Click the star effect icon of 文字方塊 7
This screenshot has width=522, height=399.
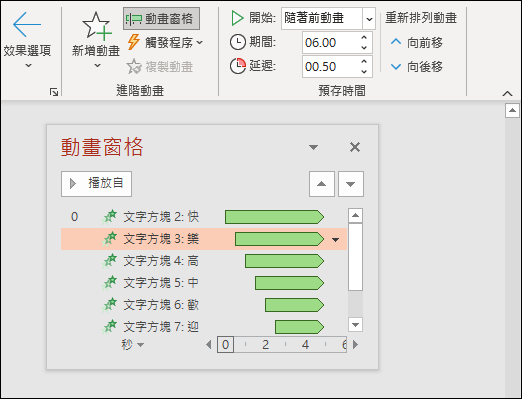coord(110,326)
